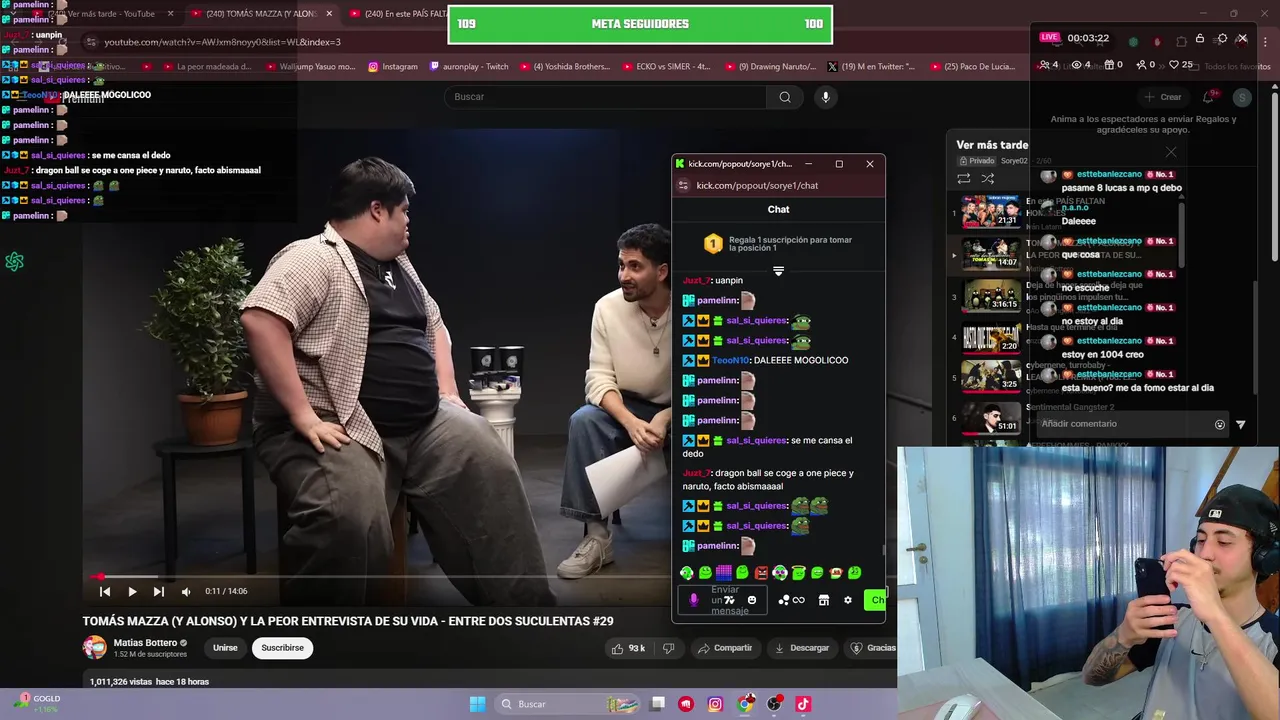Start YouTube voice search with the microphone
Image resolution: width=1280 pixels, height=720 pixels.
tap(825, 97)
